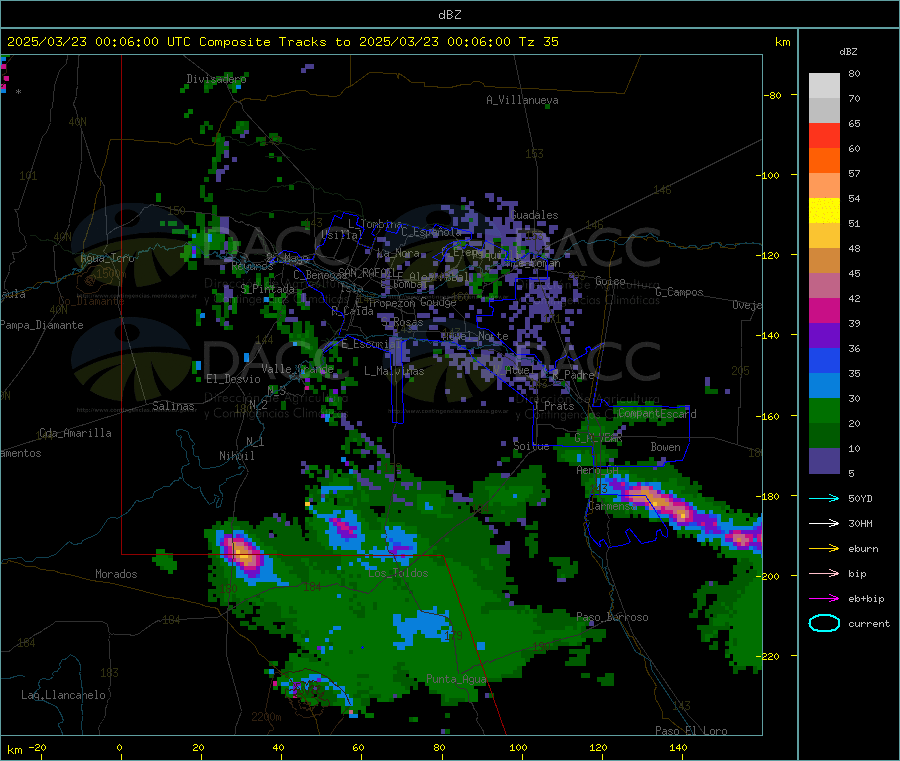Click the '5' dBZ scale value label
The image size is (900, 761).
[851, 473]
